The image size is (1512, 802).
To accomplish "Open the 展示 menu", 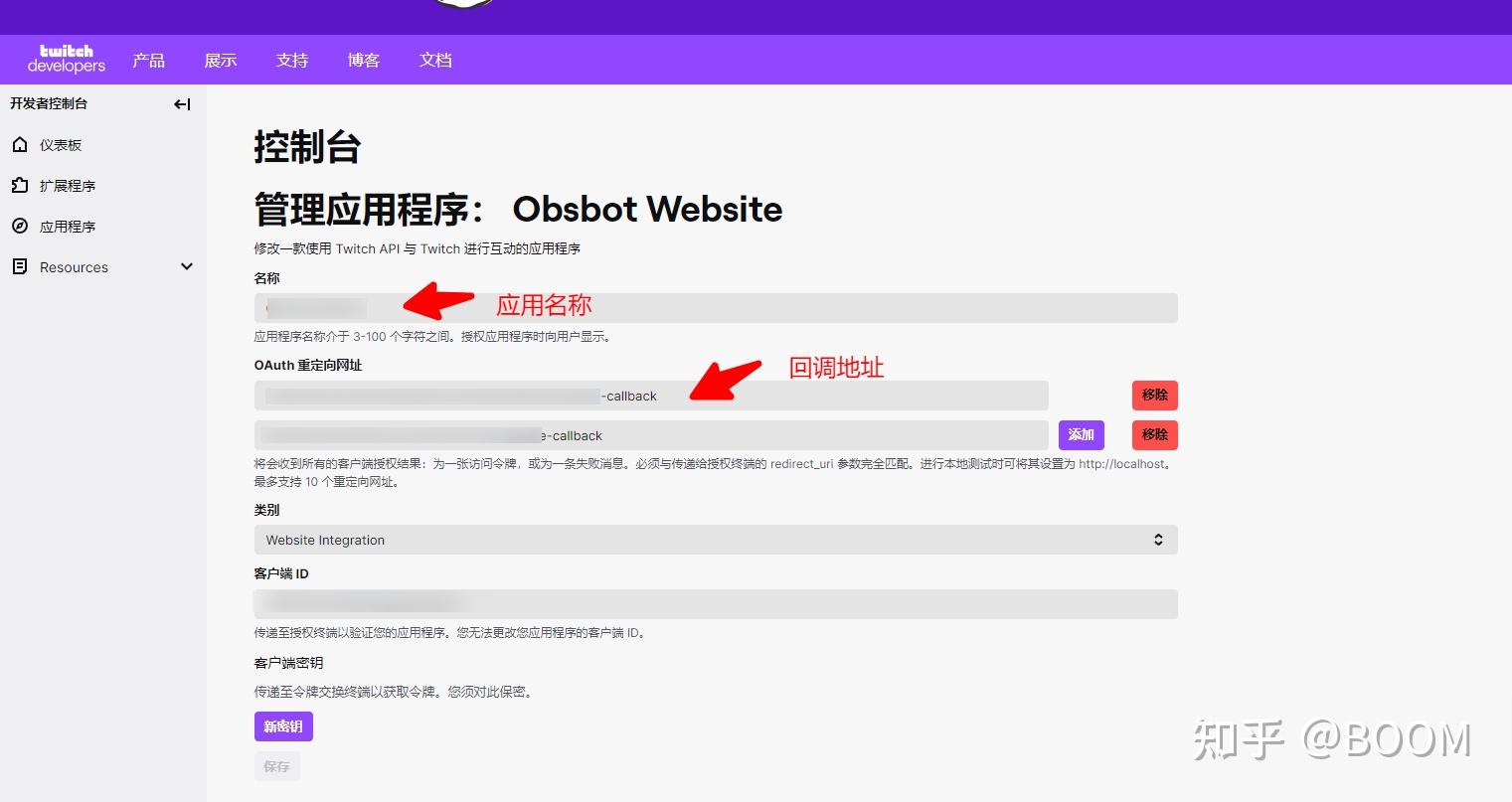I will coord(221,61).
